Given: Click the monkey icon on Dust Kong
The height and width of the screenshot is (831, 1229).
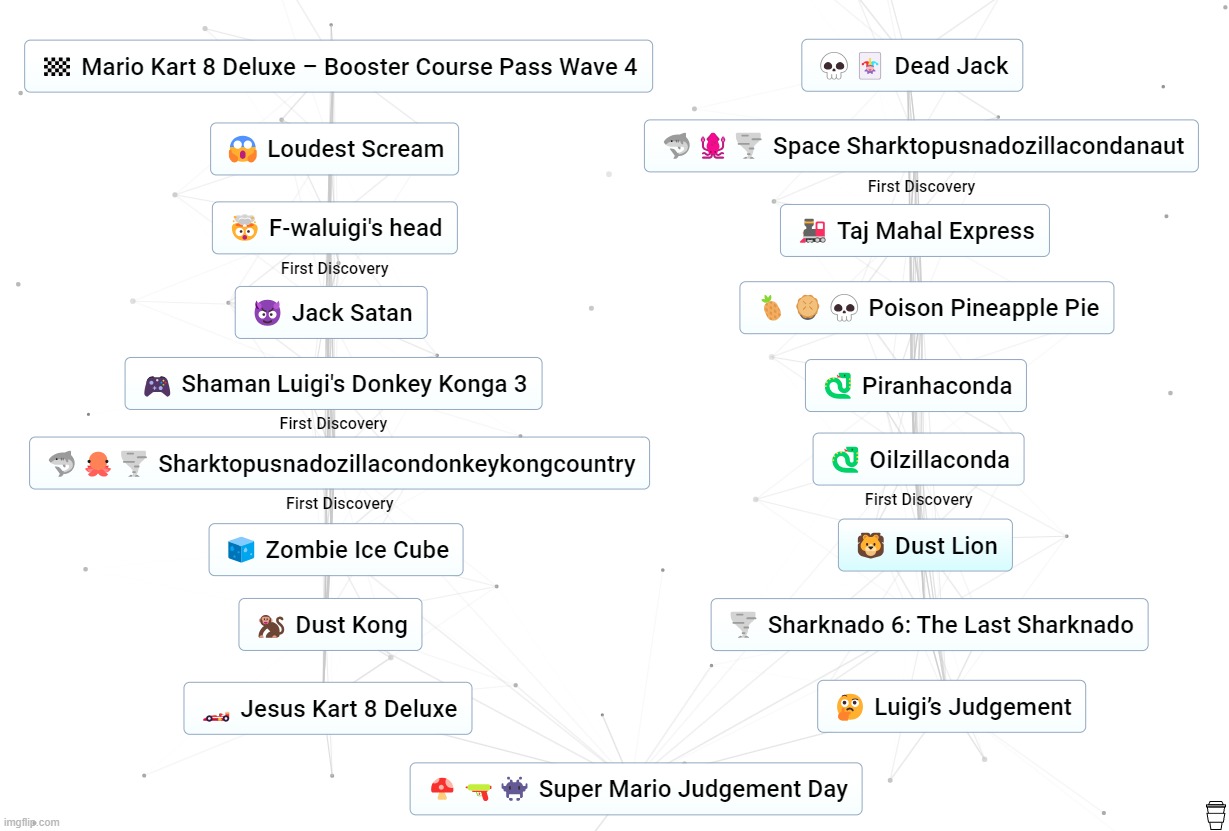Looking at the screenshot, I should (x=270, y=626).
